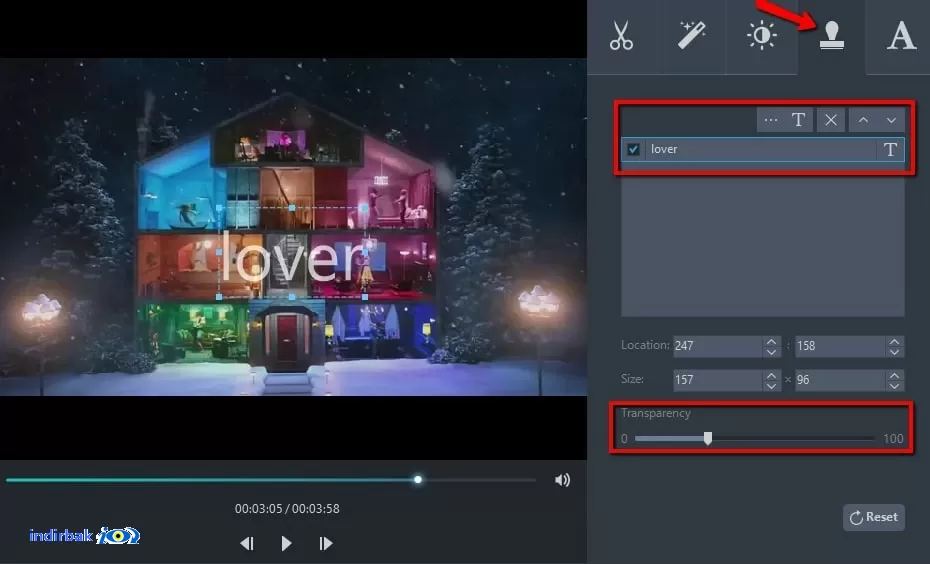Click the video progress bar knob

click(418, 479)
